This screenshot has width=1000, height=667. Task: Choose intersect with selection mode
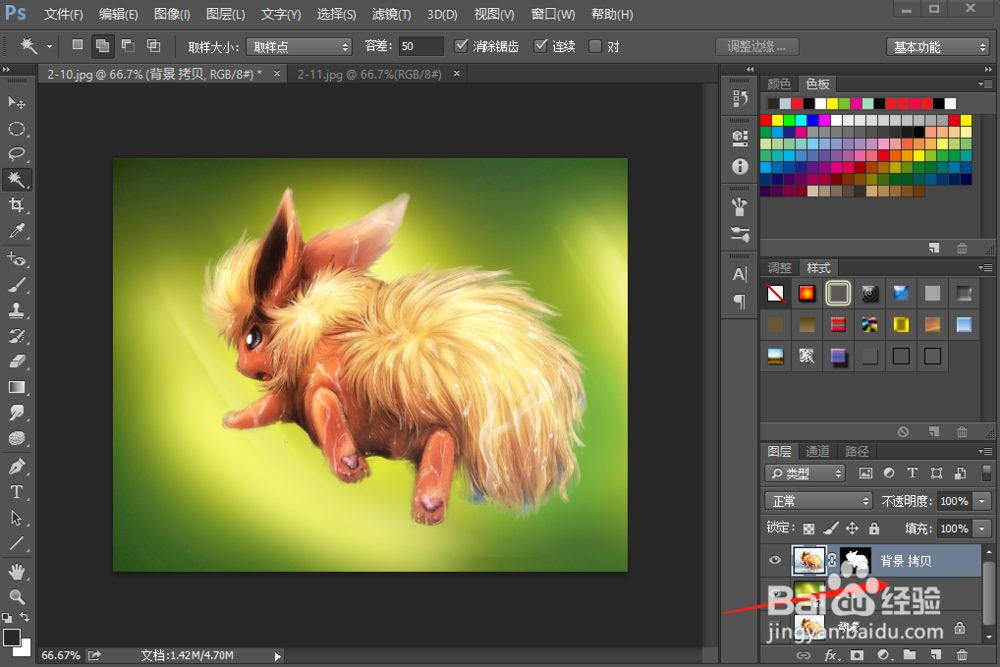153,45
